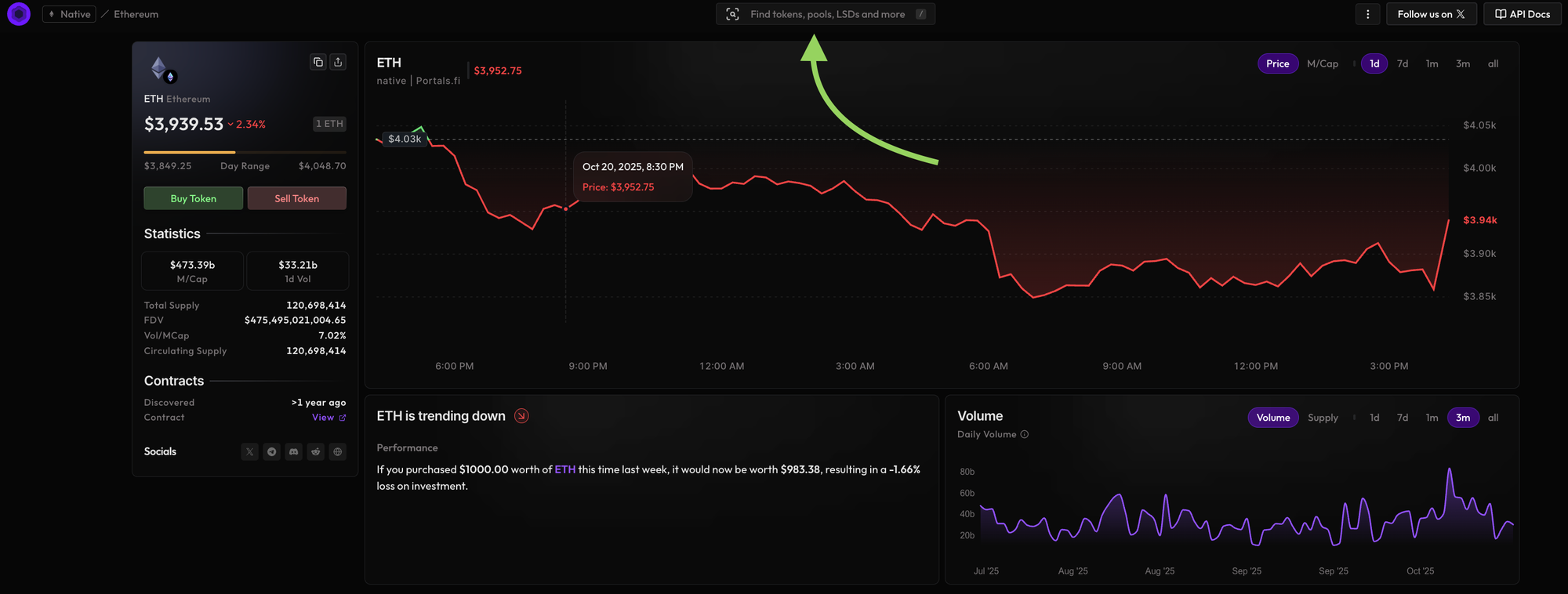Set price chart range to 1d
Viewport: 1568px width, 594px height.
(x=1374, y=63)
